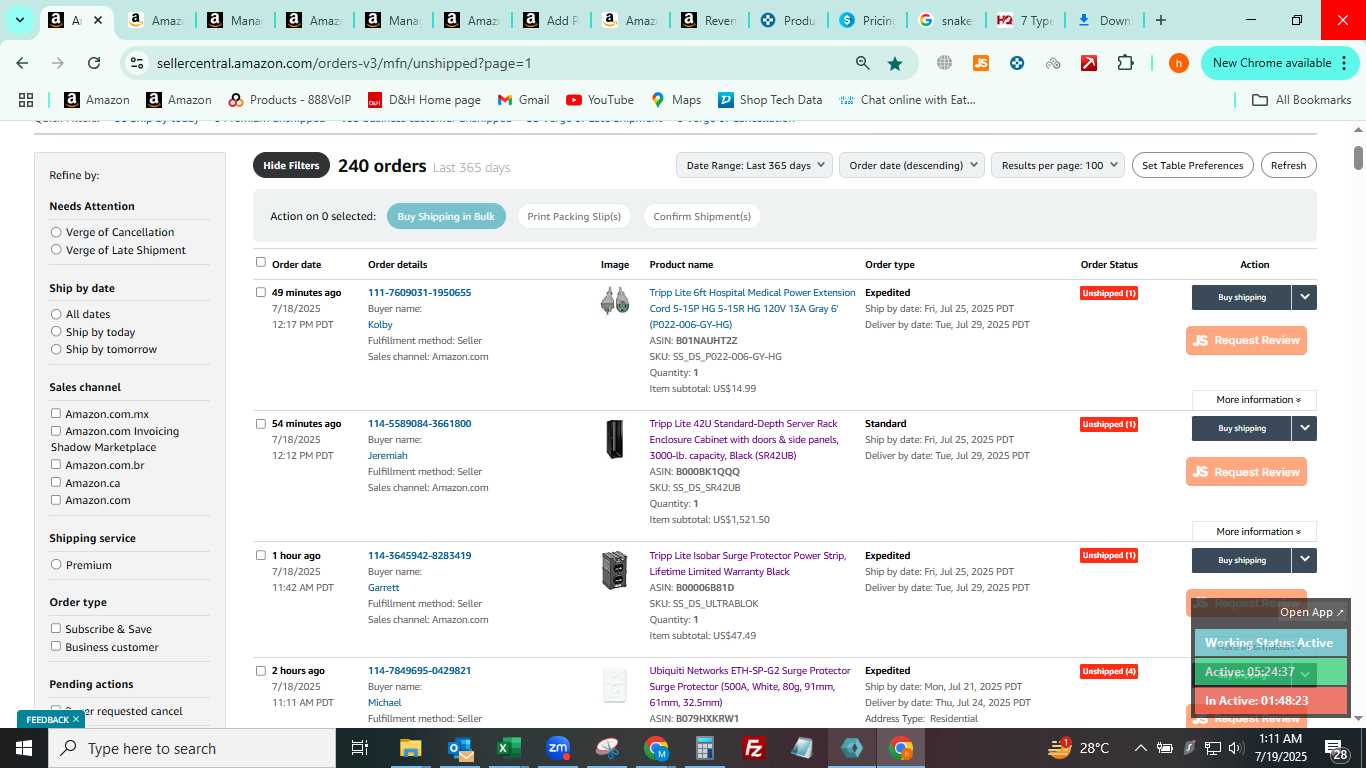This screenshot has height=768, width=1366.
Task: Click the red arrow extension icon
Action: [x=1089, y=63]
